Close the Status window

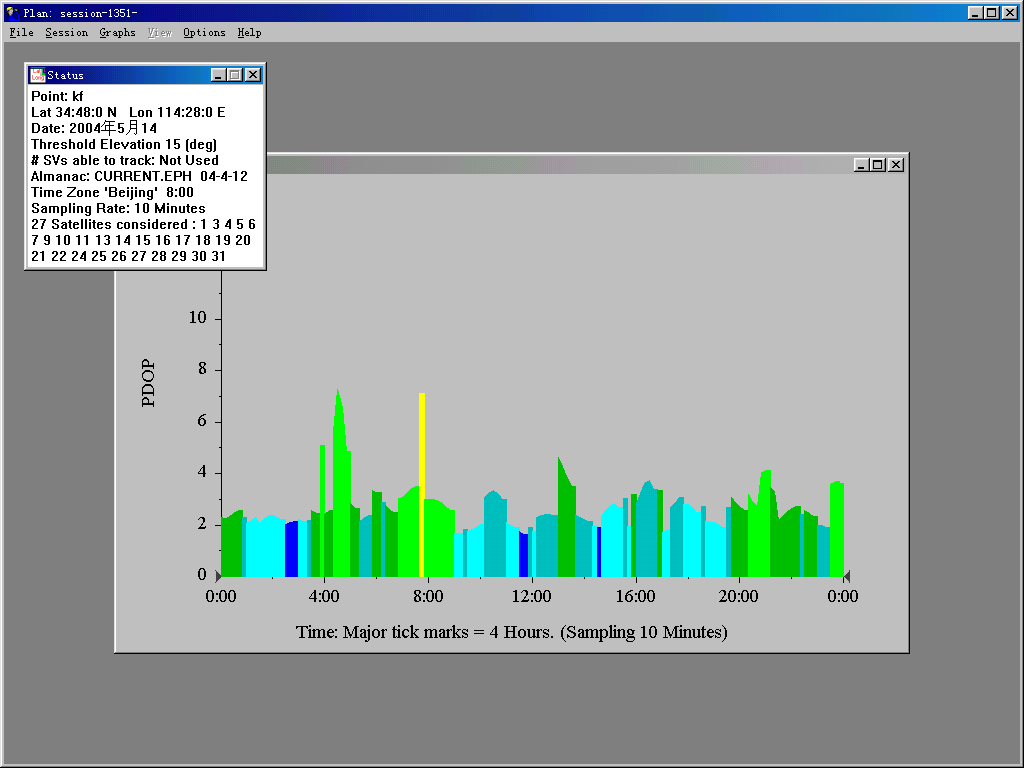(x=253, y=75)
